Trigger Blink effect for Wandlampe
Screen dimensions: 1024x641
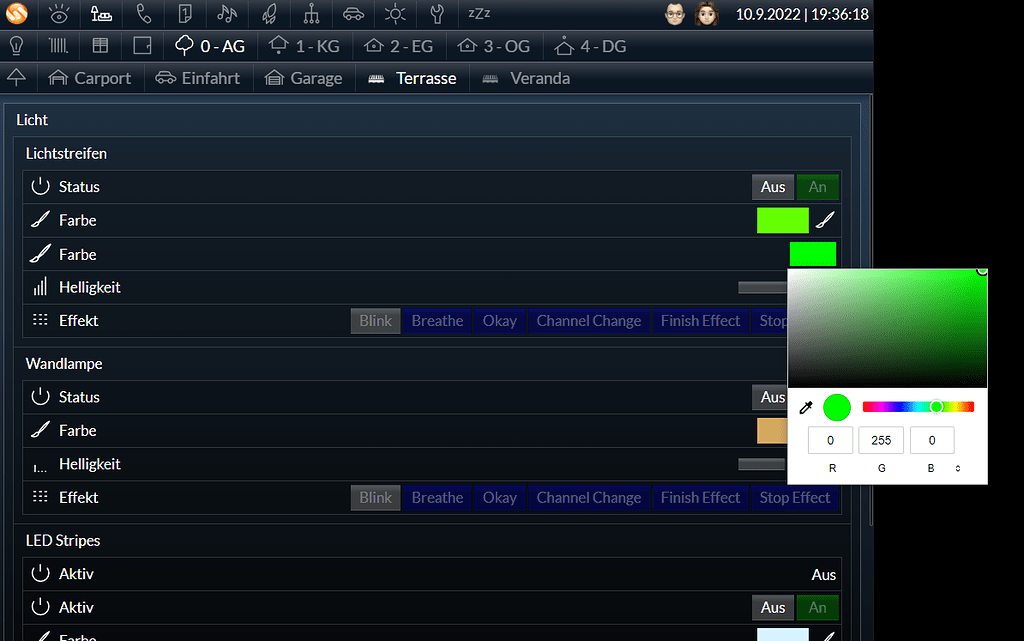click(x=376, y=498)
